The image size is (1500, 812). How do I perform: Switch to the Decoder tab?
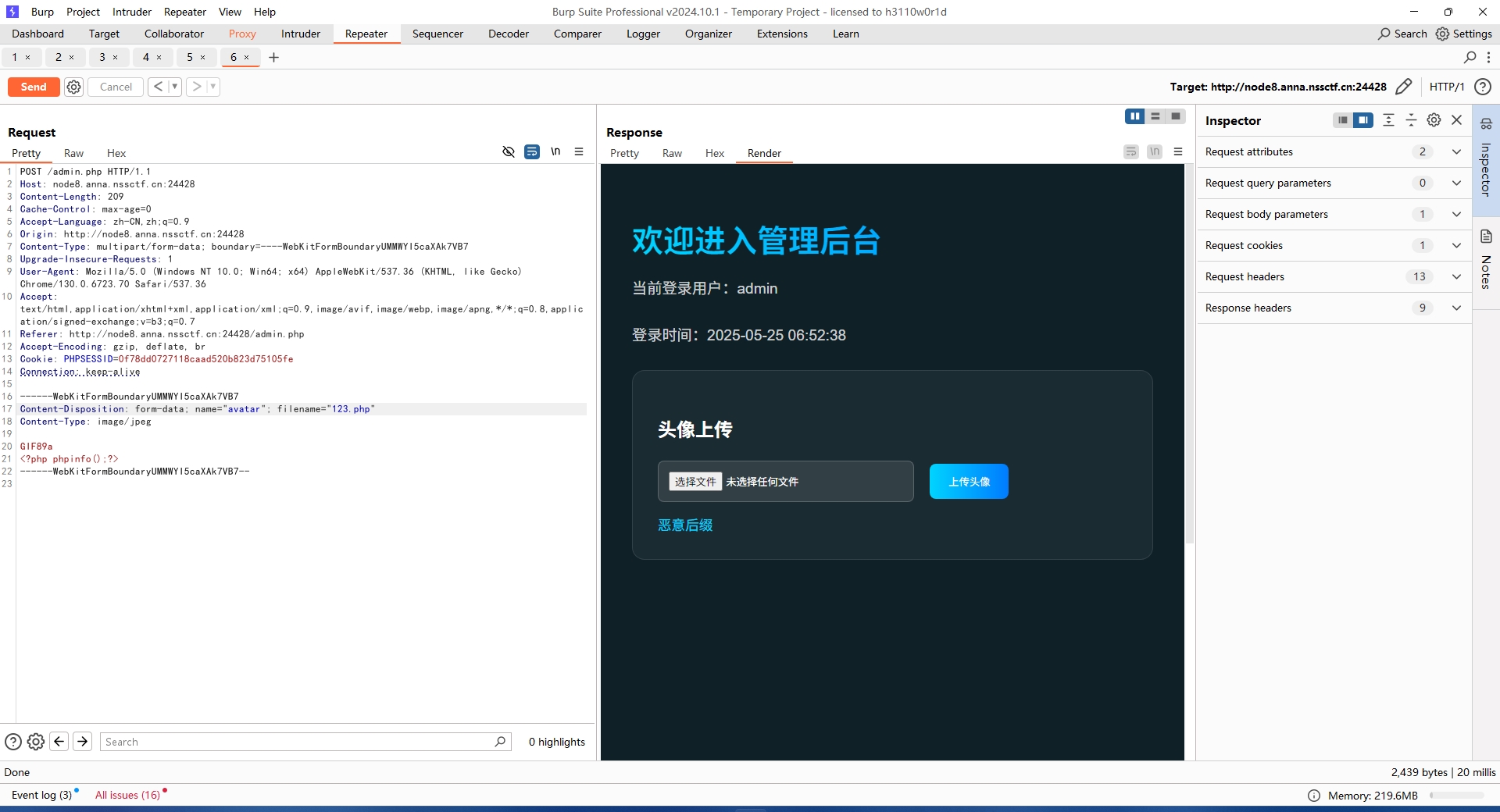(x=509, y=34)
